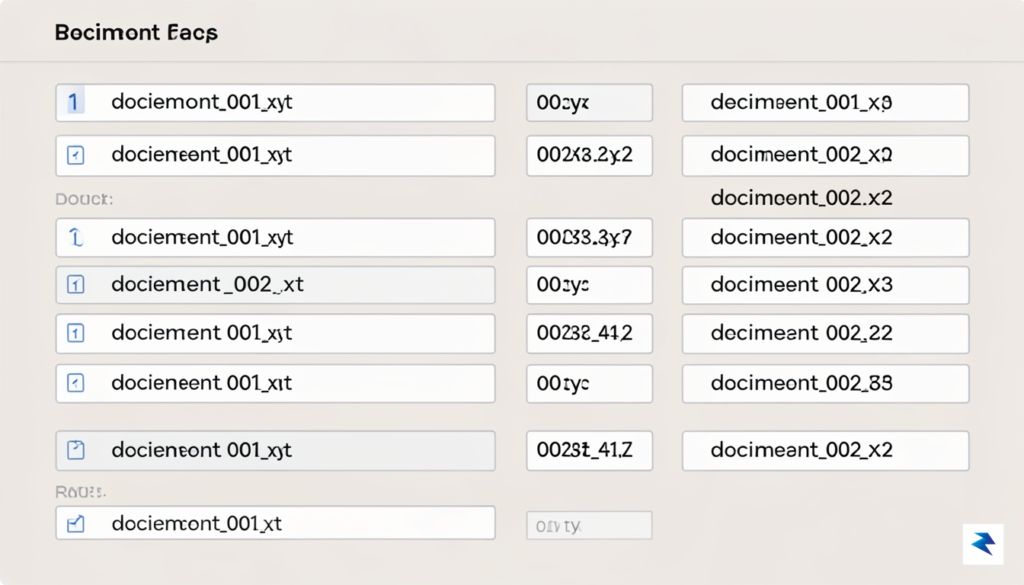Click the Bocimont Eacs heading
The width and height of the screenshot is (1024, 585).
[x=136, y=33]
